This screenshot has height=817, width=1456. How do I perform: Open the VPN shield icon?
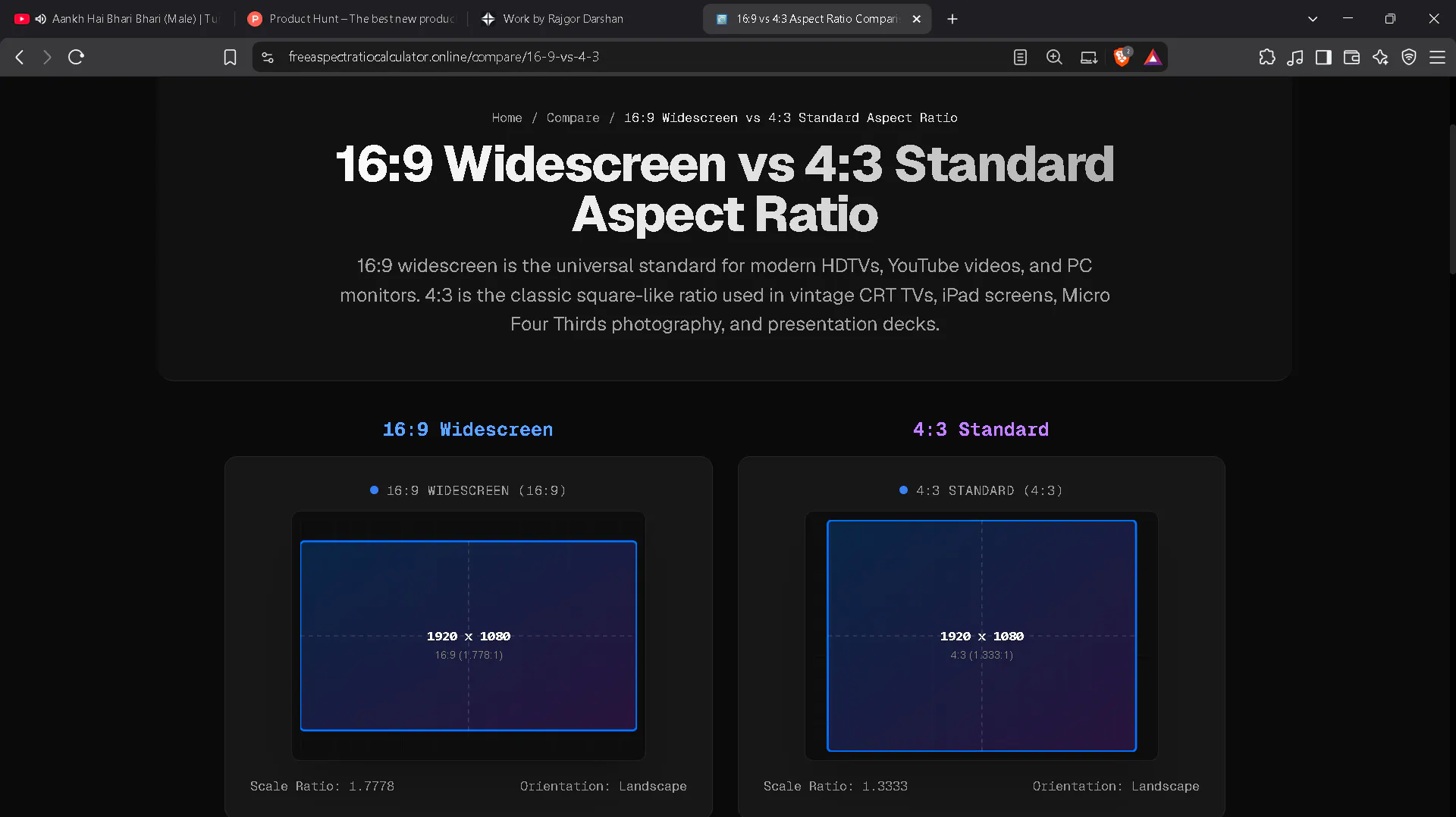[x=1409, y=57]
